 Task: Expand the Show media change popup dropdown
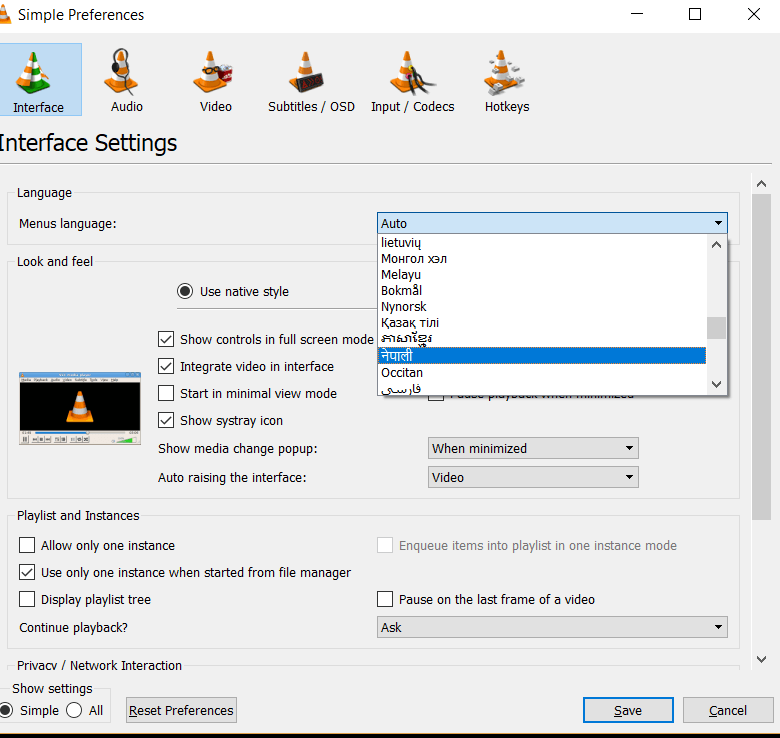(x=533, y=449)
